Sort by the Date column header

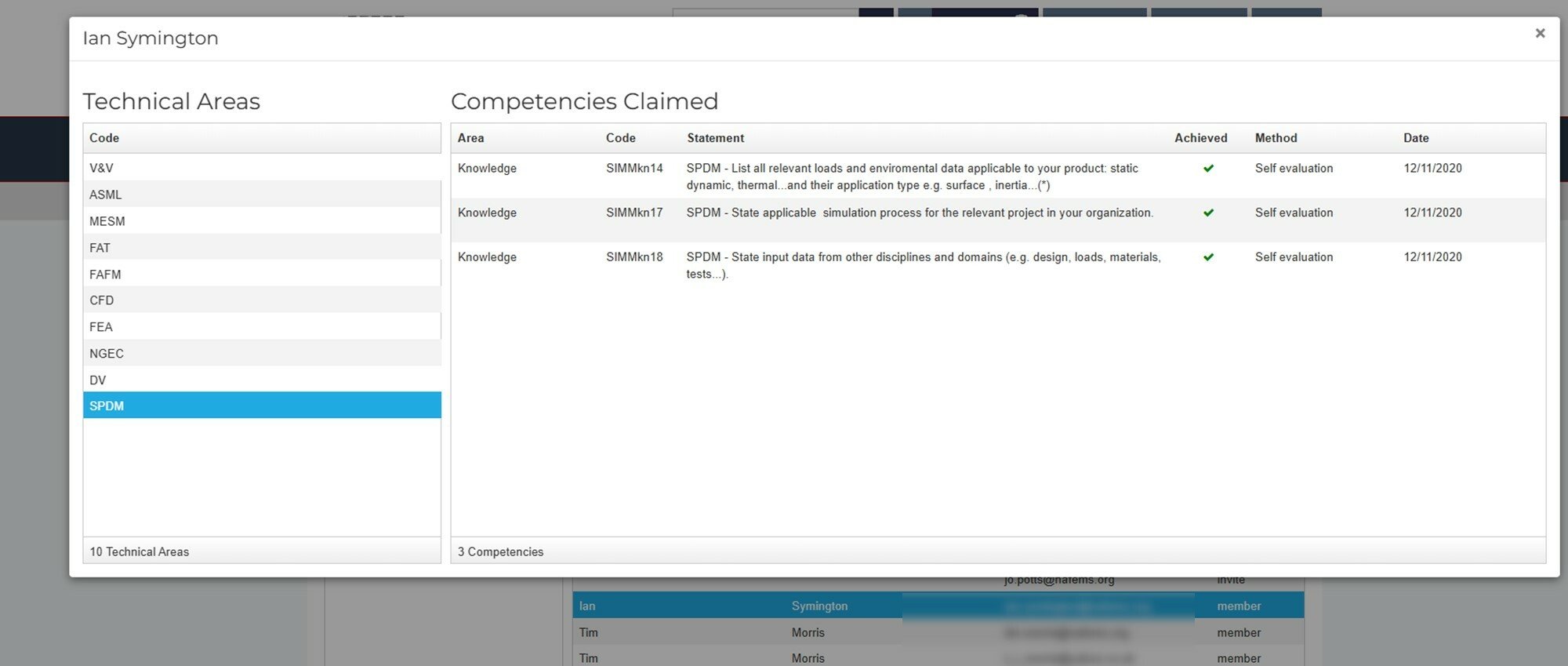point(1416,138)
